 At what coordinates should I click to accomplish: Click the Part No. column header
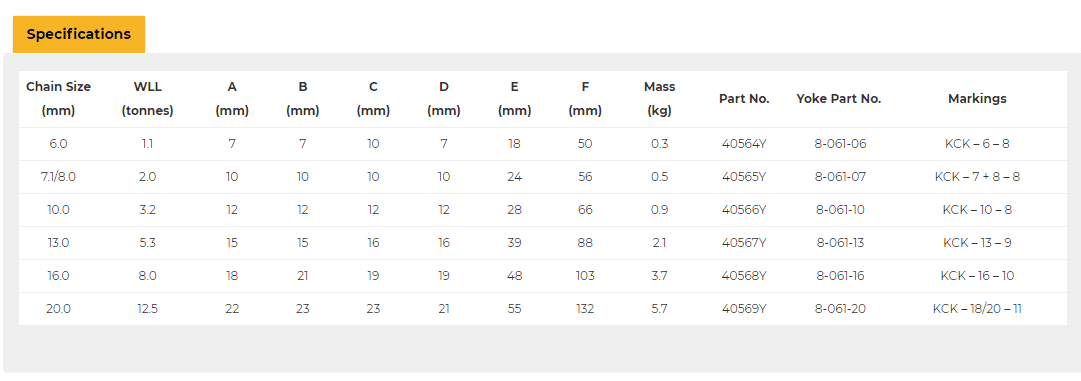[744, 99]
